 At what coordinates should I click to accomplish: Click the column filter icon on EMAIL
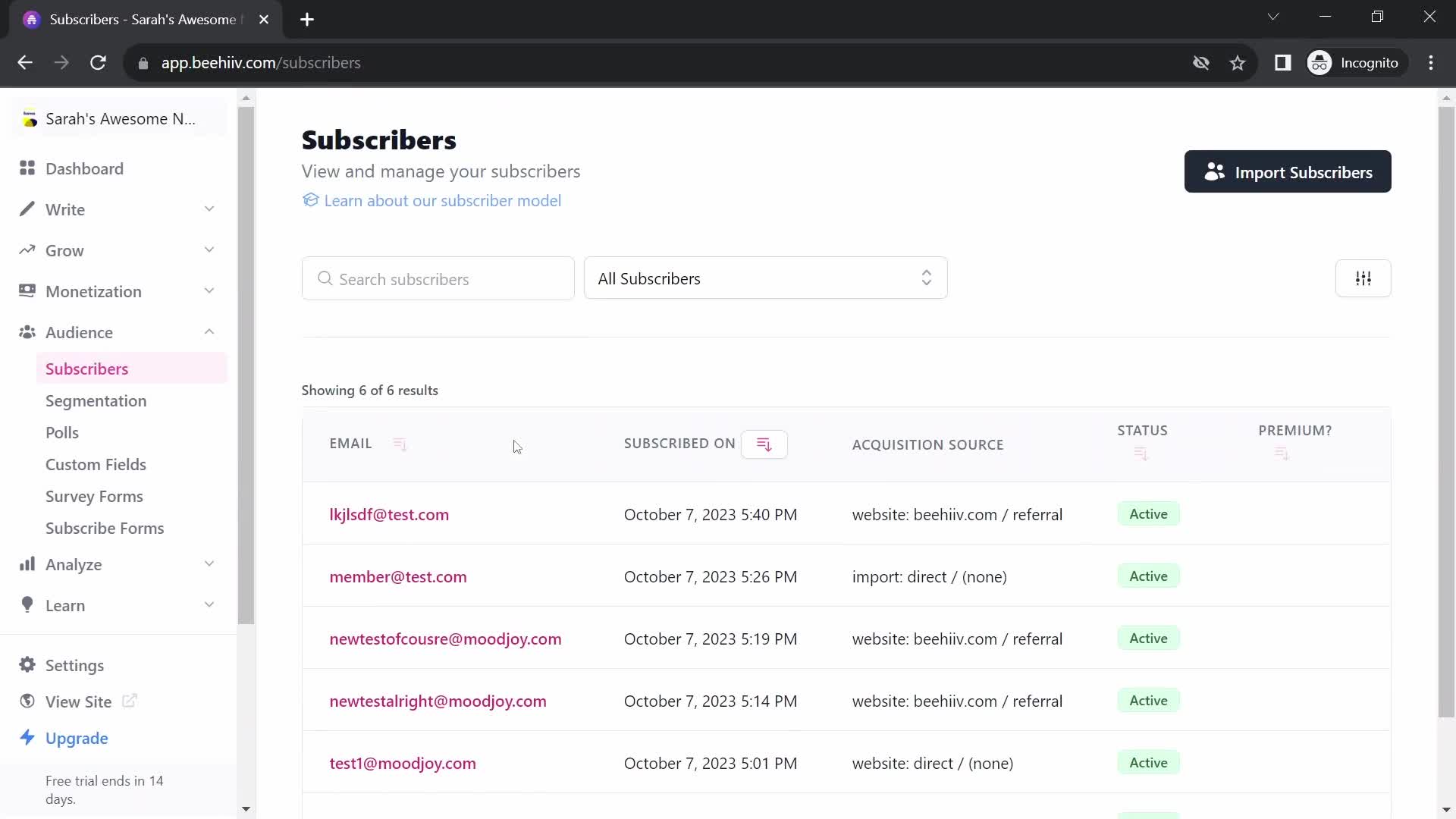tap(399, 443)
